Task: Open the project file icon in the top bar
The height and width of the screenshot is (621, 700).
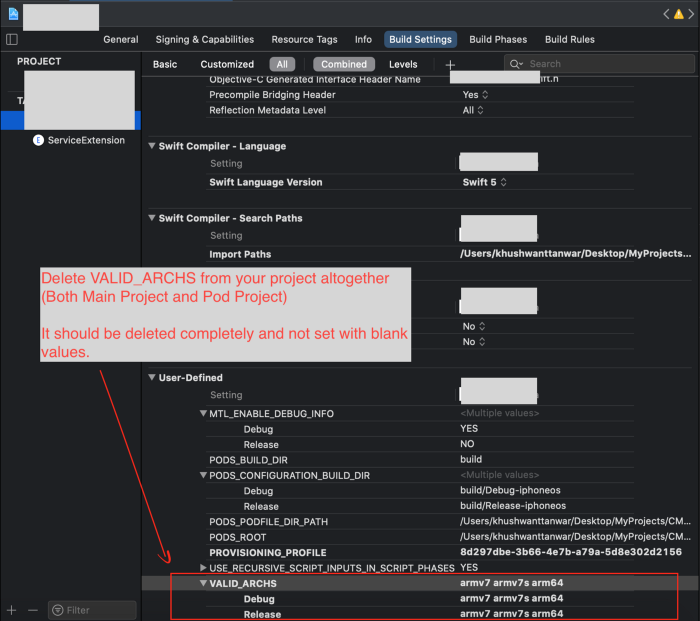Action: pos(13,14)
